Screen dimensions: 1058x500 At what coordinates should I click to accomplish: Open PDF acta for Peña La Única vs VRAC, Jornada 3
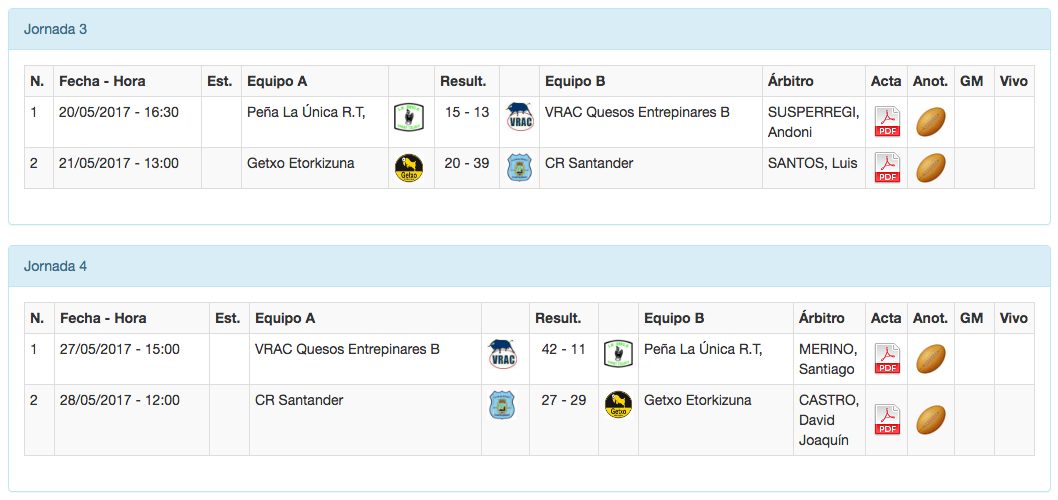[x=887, y=121]
